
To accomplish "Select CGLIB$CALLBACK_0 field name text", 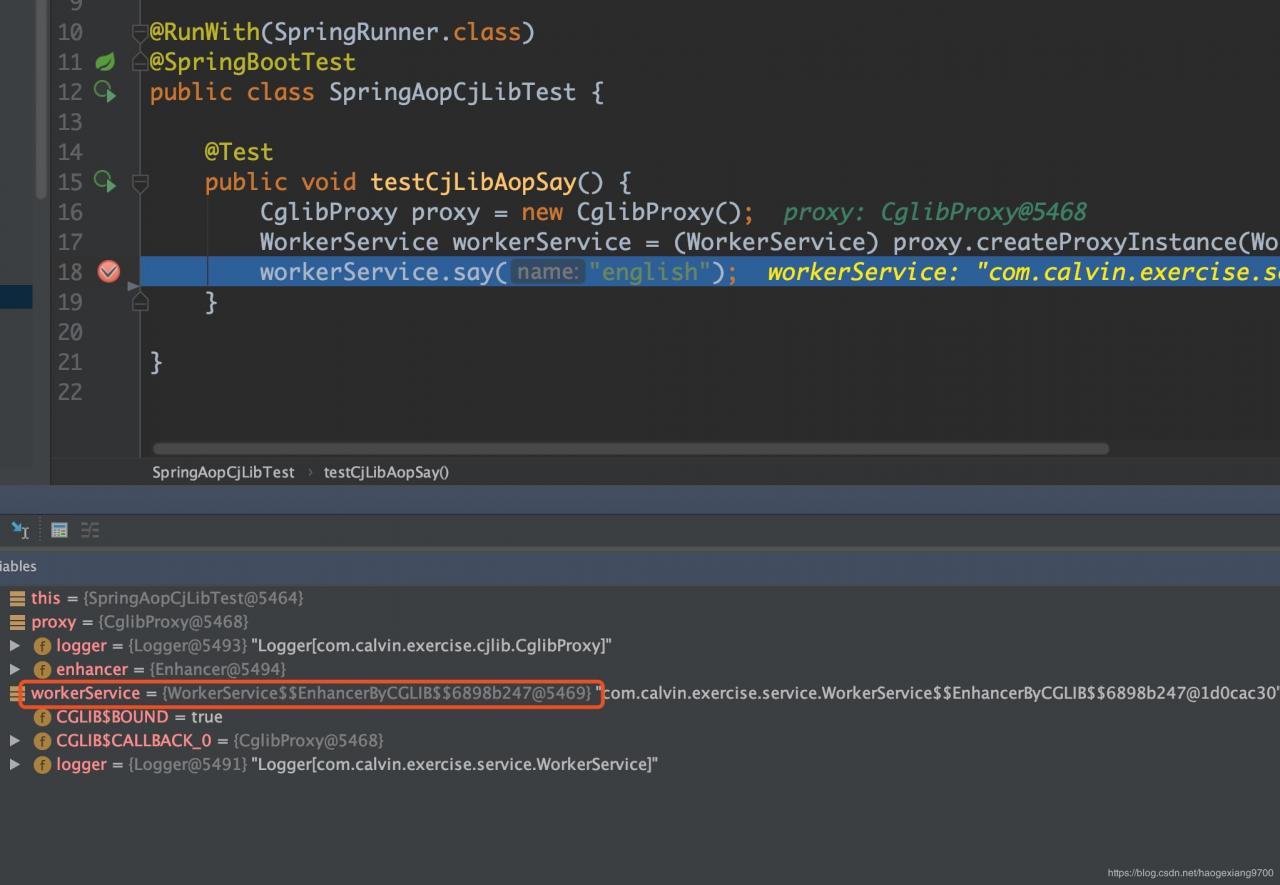I will (x=134, y=740).
